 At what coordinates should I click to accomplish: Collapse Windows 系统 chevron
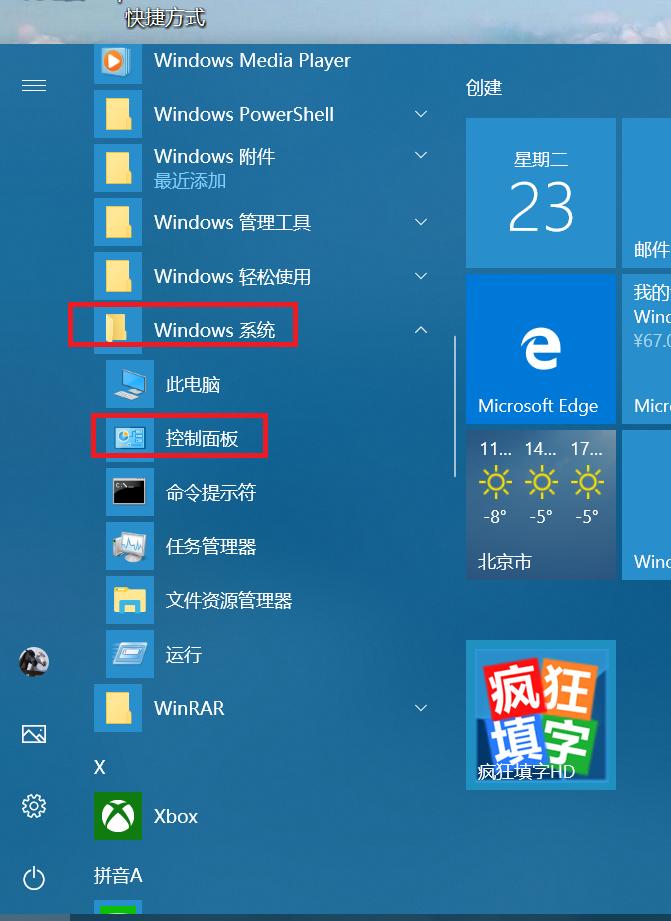(421, 330)
